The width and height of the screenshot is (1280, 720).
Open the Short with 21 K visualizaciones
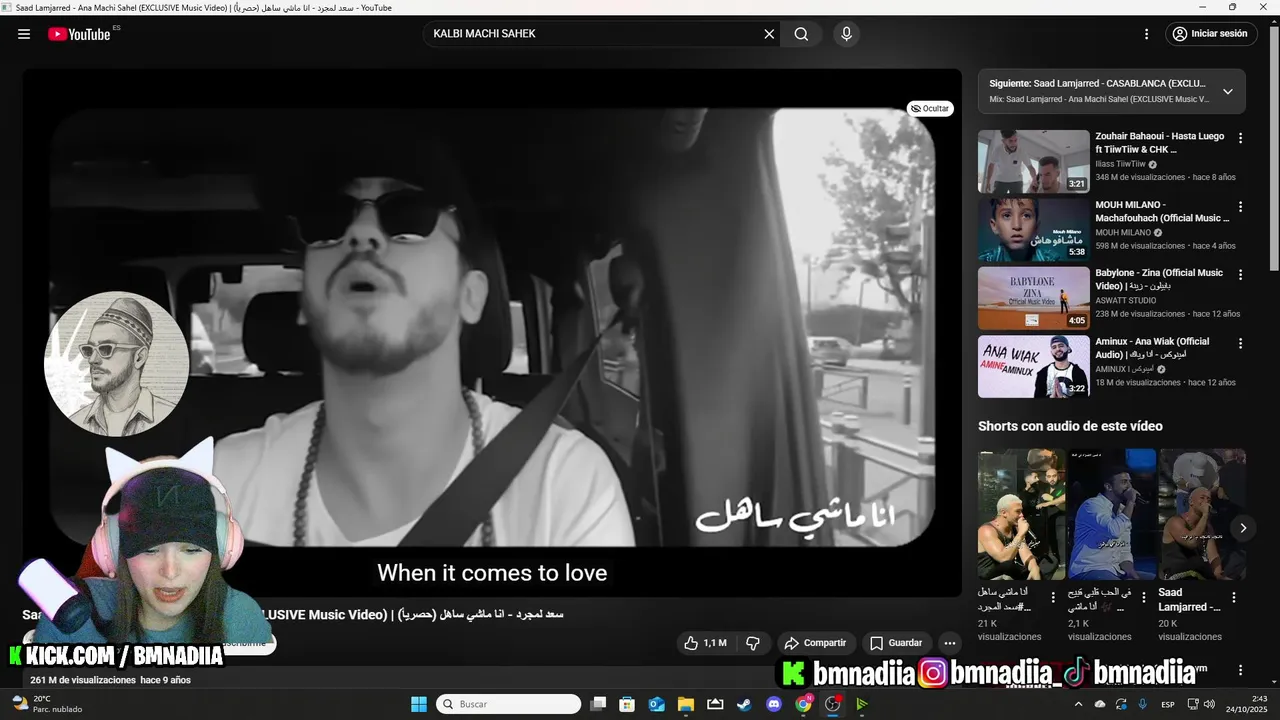tap(1021, 514)
